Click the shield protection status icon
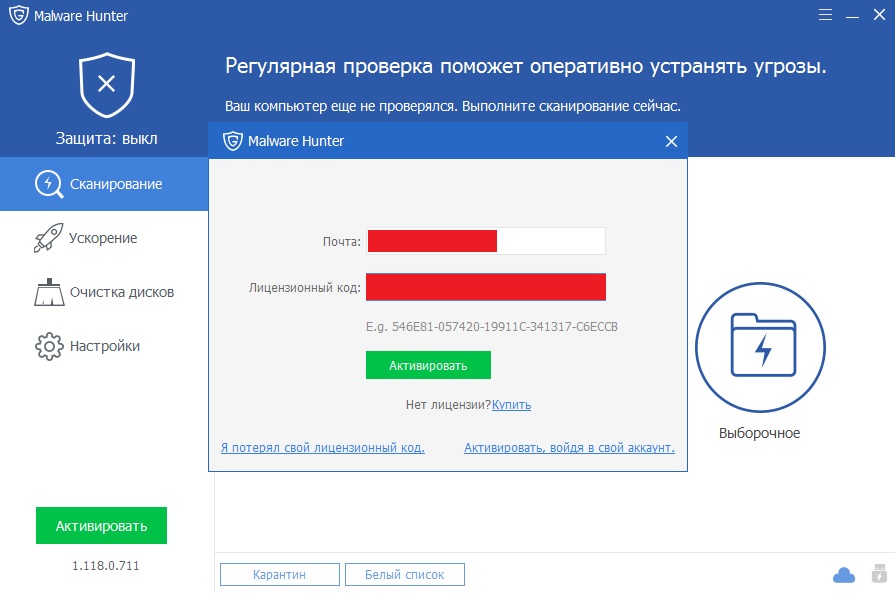 click(x=107, y=84)
